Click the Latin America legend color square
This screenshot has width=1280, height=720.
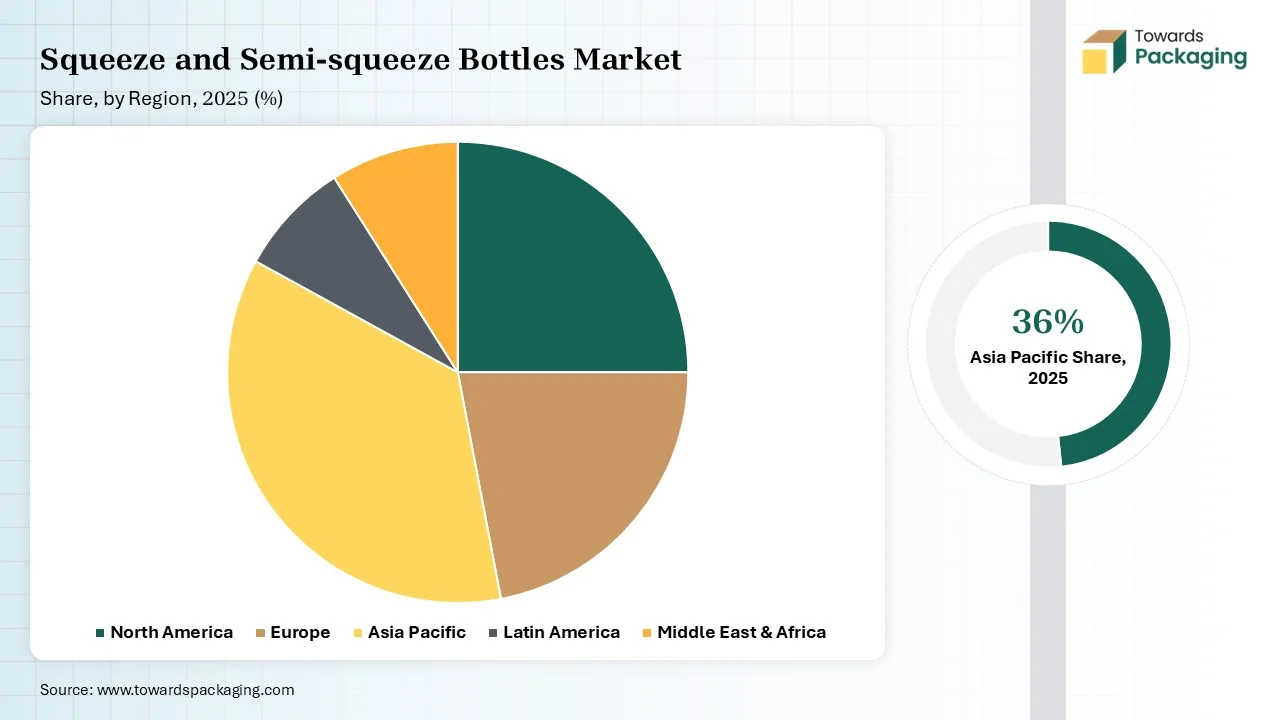[493, 633]
